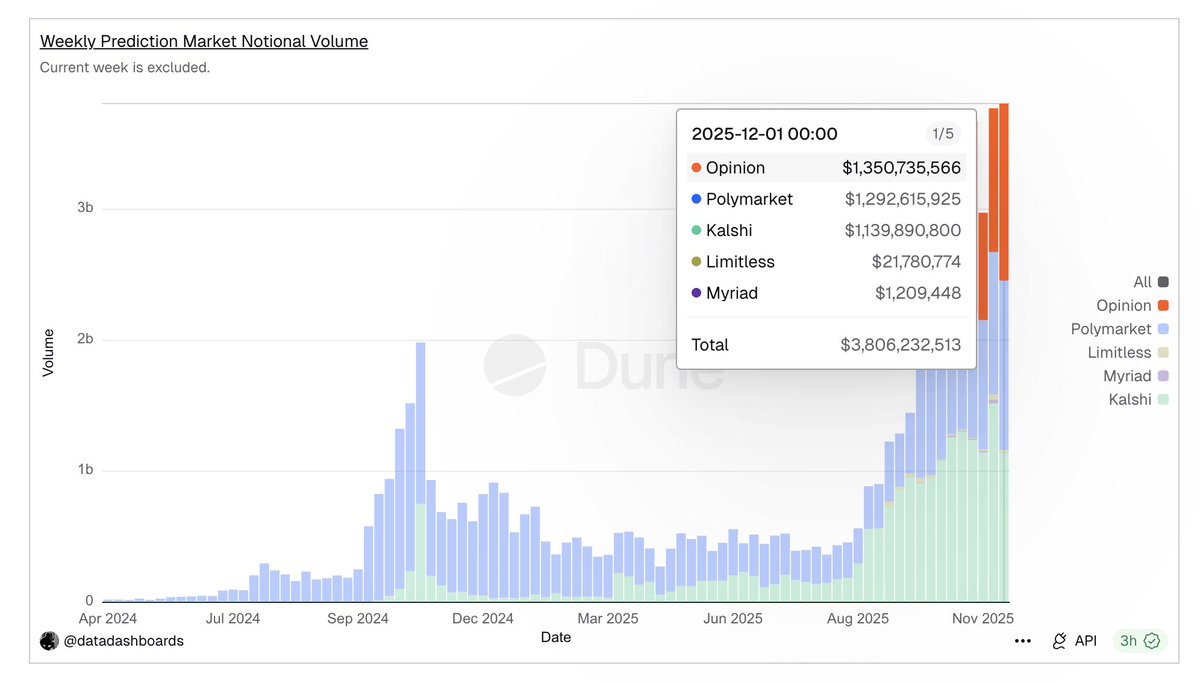Viewport: 1200px width, 683px height.
Task: Click the Date x-axis title
Action: click(556, 637)
